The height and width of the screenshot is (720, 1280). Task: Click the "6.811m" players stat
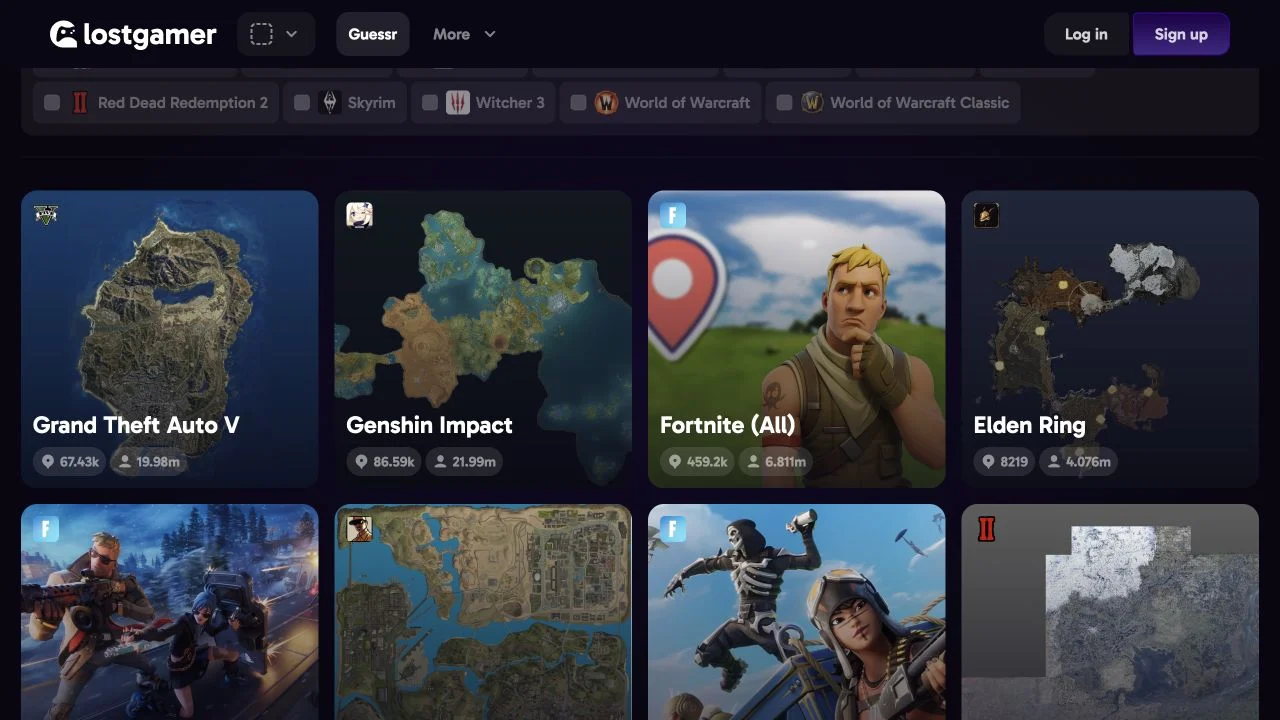[x=777, y=462]
